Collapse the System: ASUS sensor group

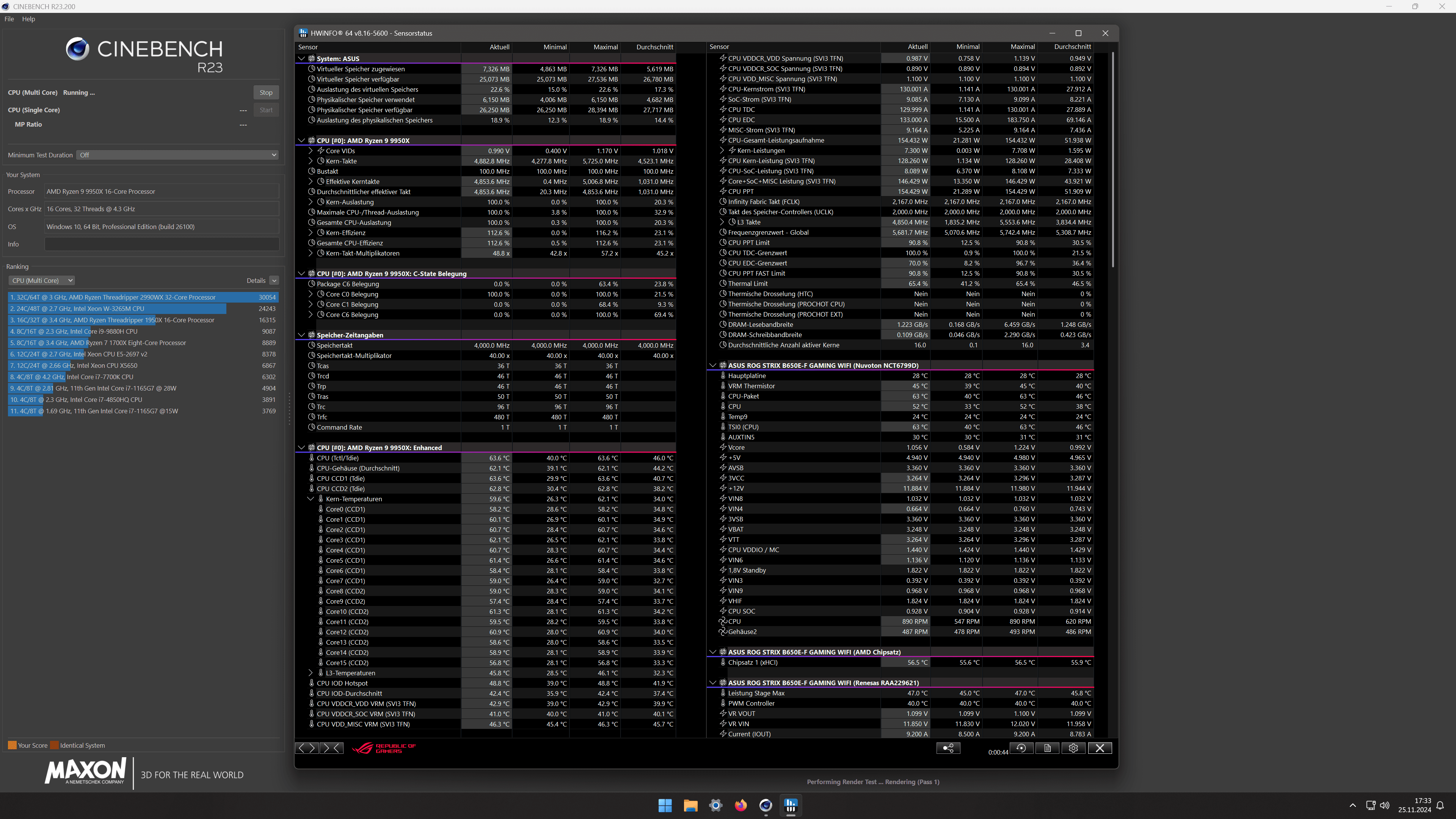pyautogui.click(x=301, y=59)
